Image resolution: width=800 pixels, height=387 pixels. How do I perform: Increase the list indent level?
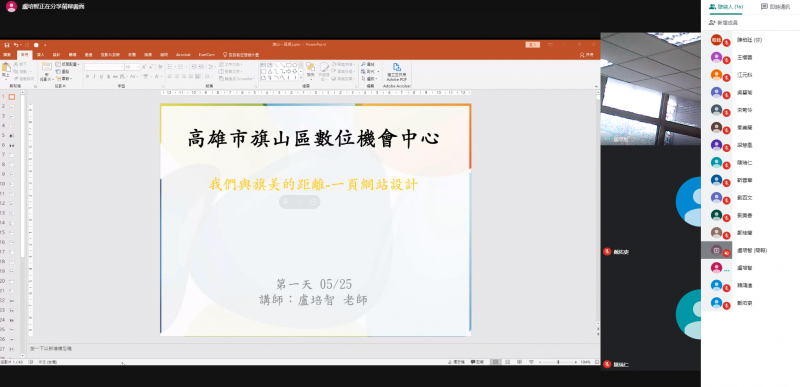click(x=201, y=67)
